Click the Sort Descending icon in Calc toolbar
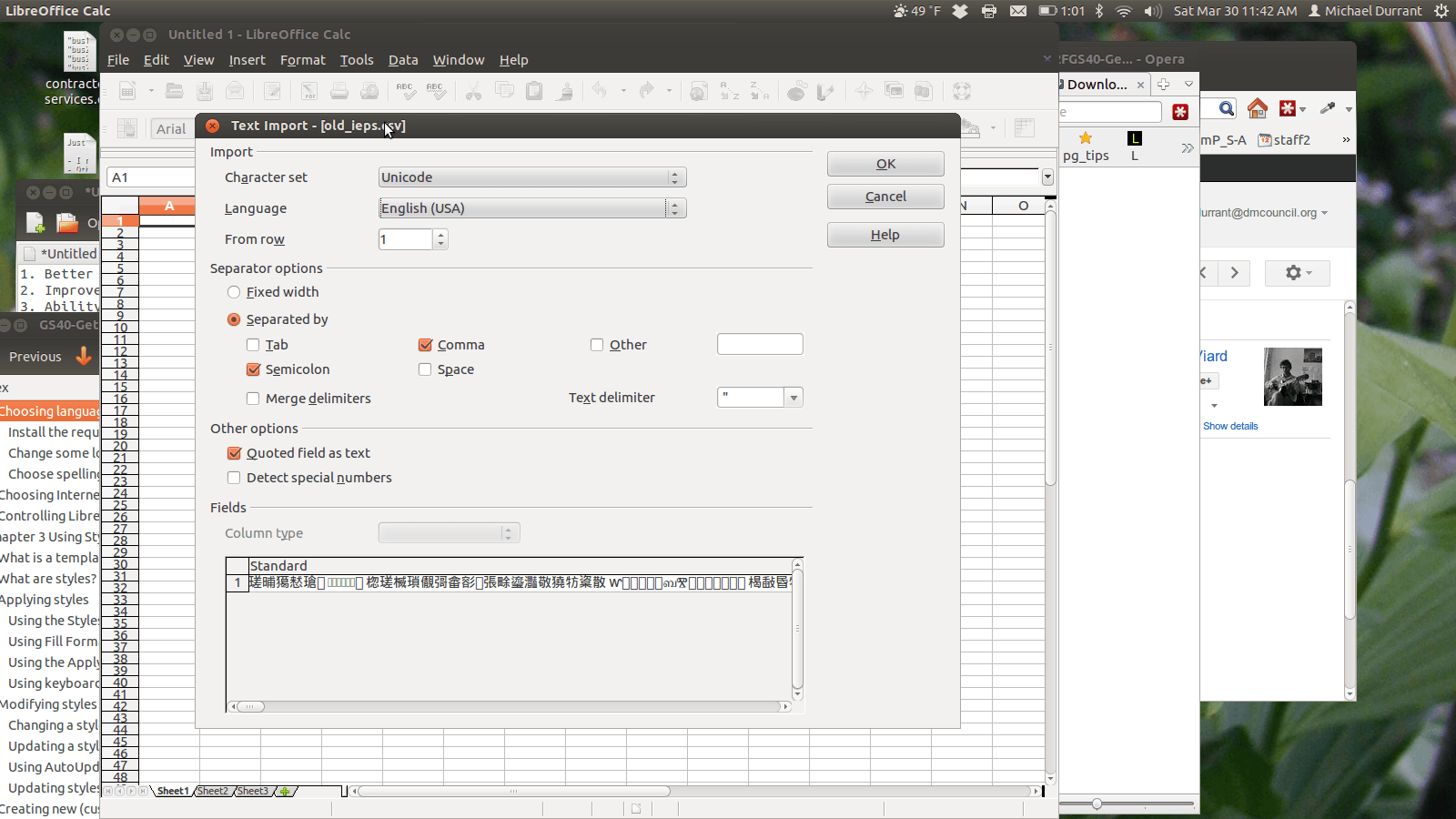This screenshot has height=819, width=1456. point(760,91)
